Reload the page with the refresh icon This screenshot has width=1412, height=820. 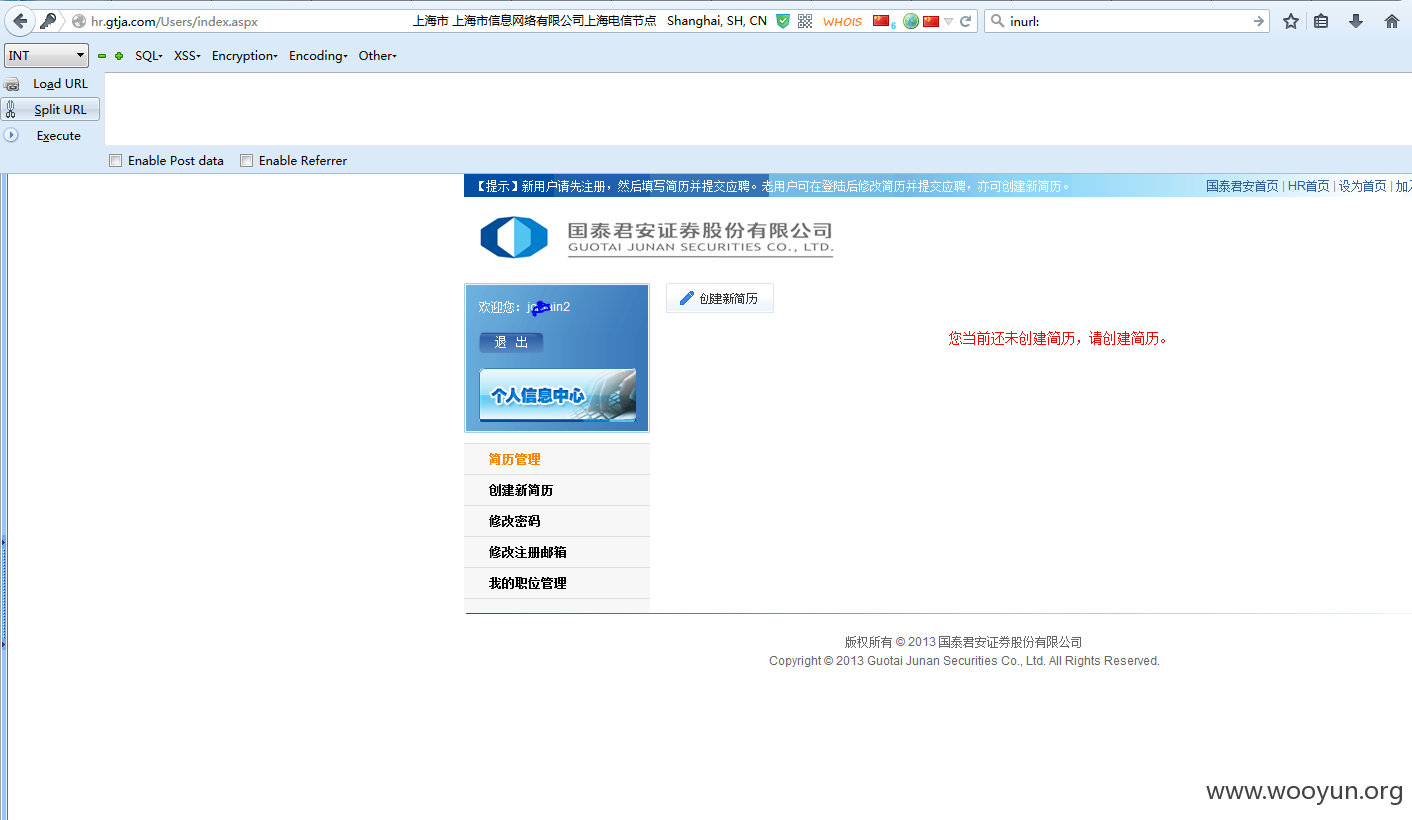[x=966, y=21]
